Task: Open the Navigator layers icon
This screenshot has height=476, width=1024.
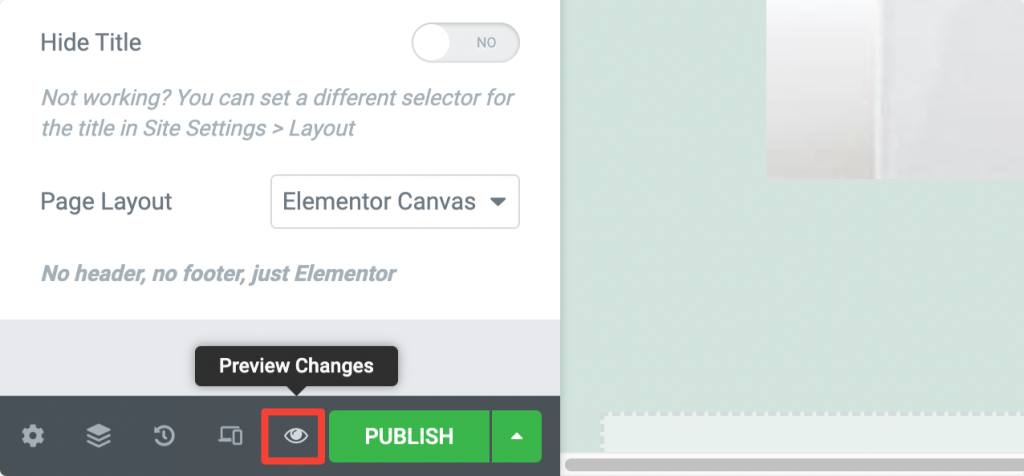Action: coord(99,436)
